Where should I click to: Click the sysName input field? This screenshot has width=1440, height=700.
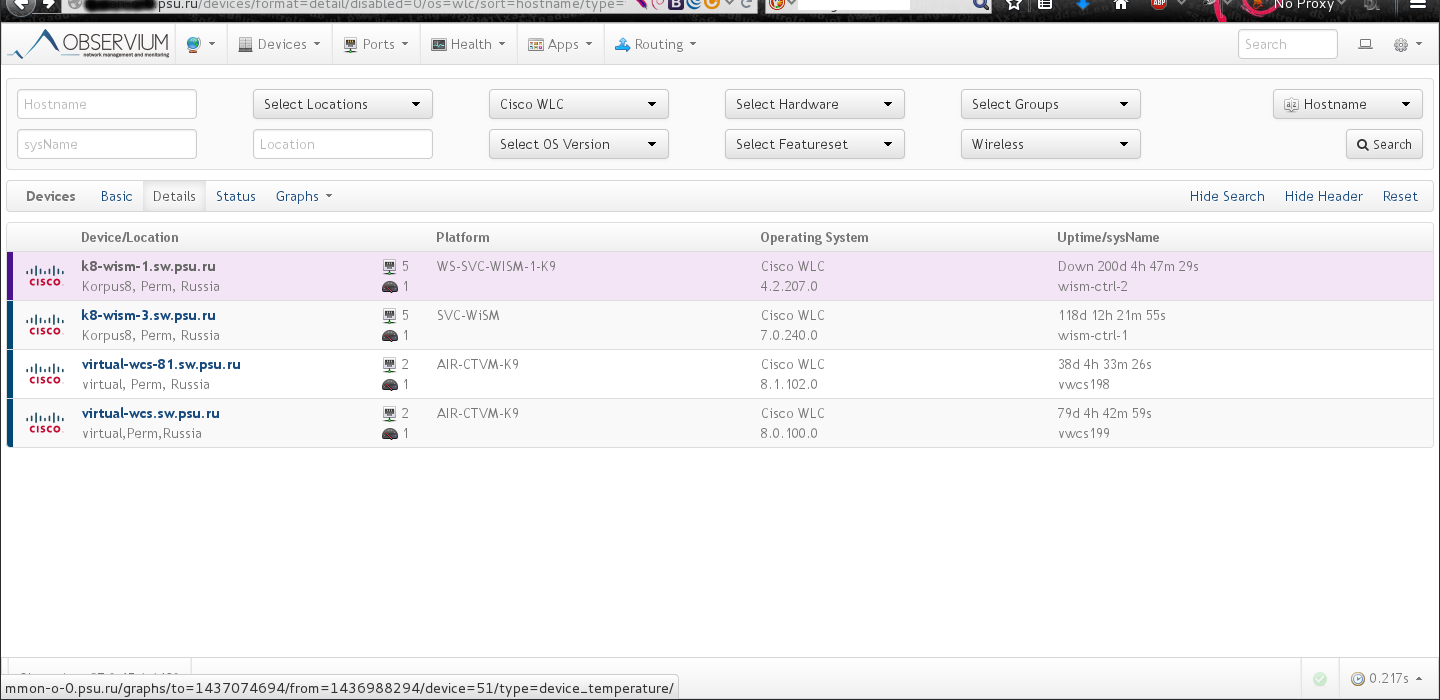tap(107, 144)
